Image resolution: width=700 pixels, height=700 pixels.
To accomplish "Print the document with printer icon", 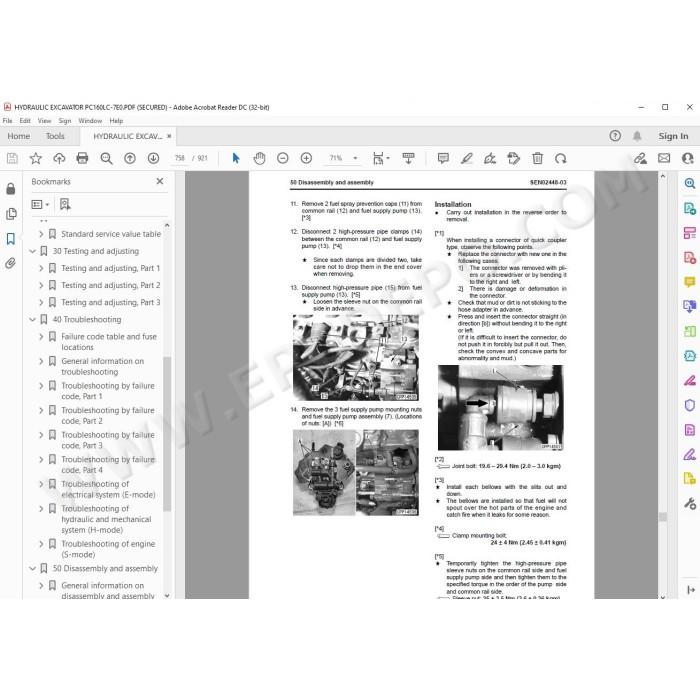I will tap(82, 158).
